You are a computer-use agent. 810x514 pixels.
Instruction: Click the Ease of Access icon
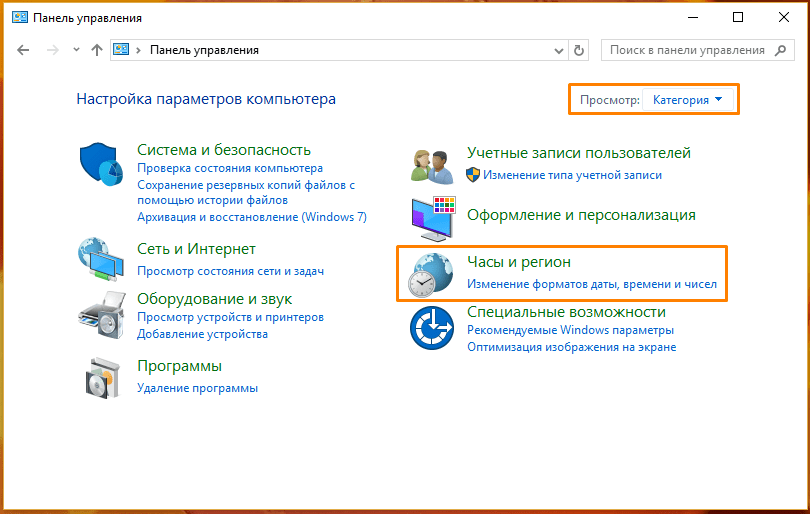click(432, 328)
